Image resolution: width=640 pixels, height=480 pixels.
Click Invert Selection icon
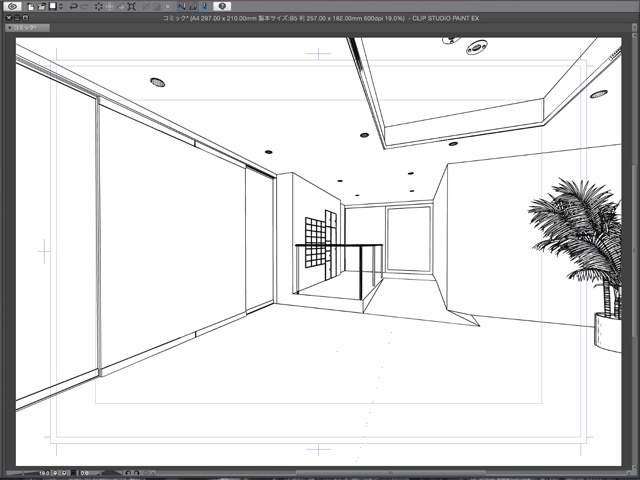point(157,7)
